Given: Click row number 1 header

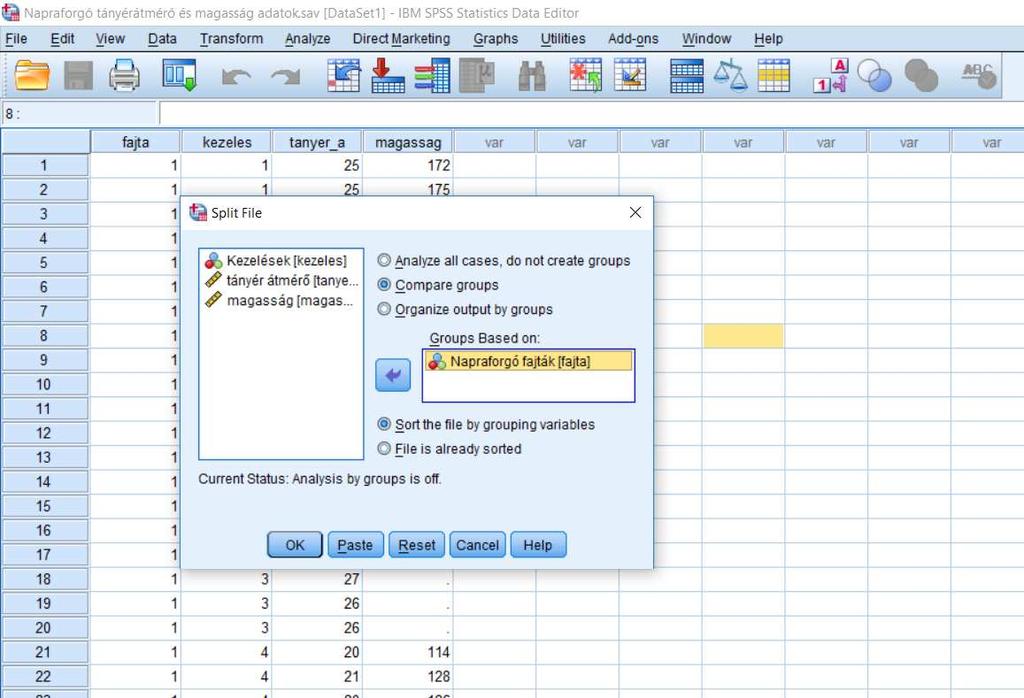Looking at the screenshot, I should pyautogui.click(x=44, y=165).
